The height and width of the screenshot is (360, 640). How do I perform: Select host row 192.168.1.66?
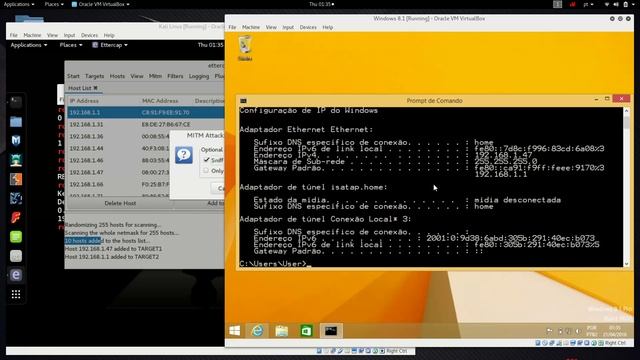click(x=118, y=184)
